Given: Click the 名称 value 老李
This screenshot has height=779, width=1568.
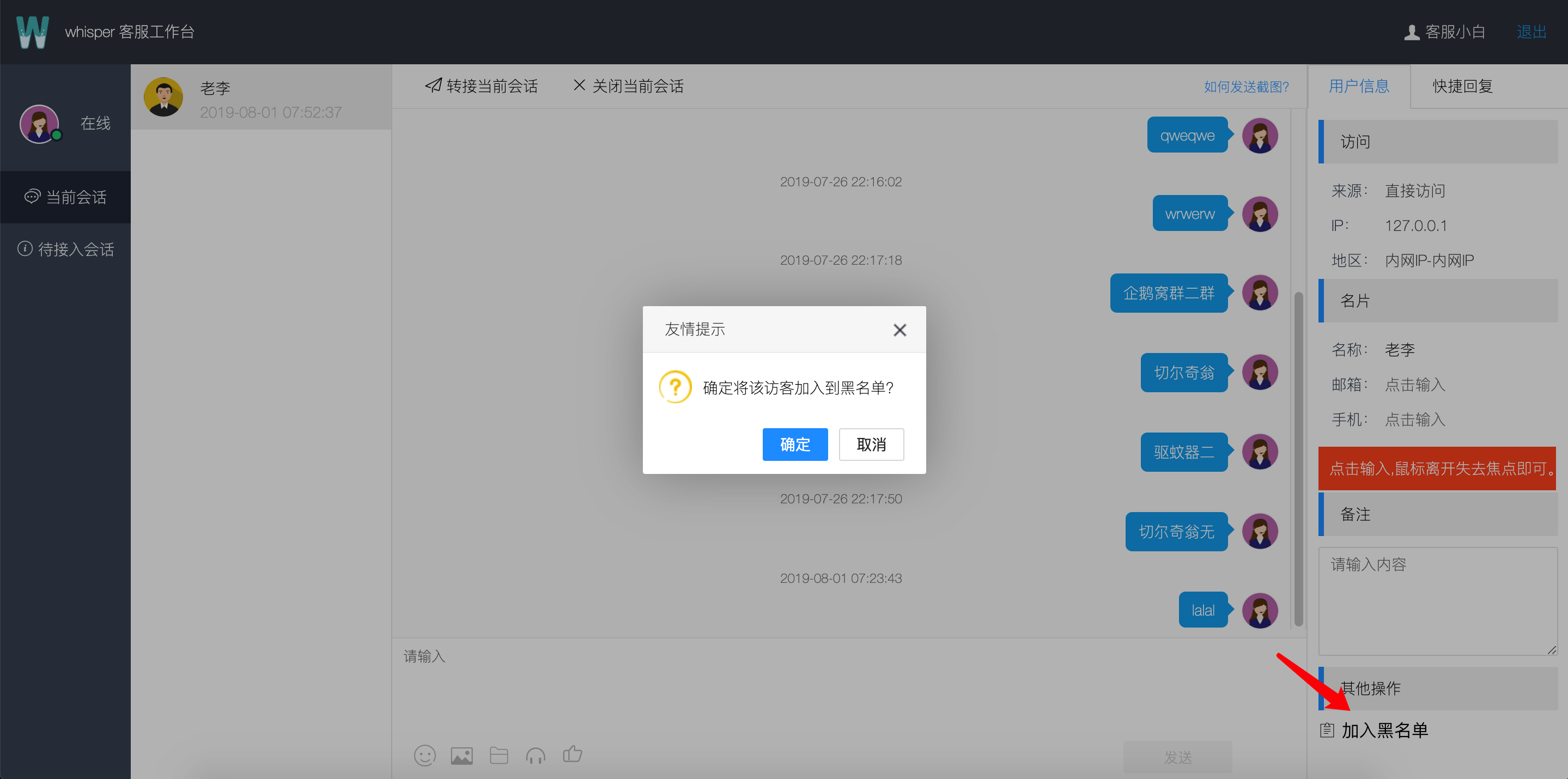Looking at the screenshot, I should (1400, 350).
